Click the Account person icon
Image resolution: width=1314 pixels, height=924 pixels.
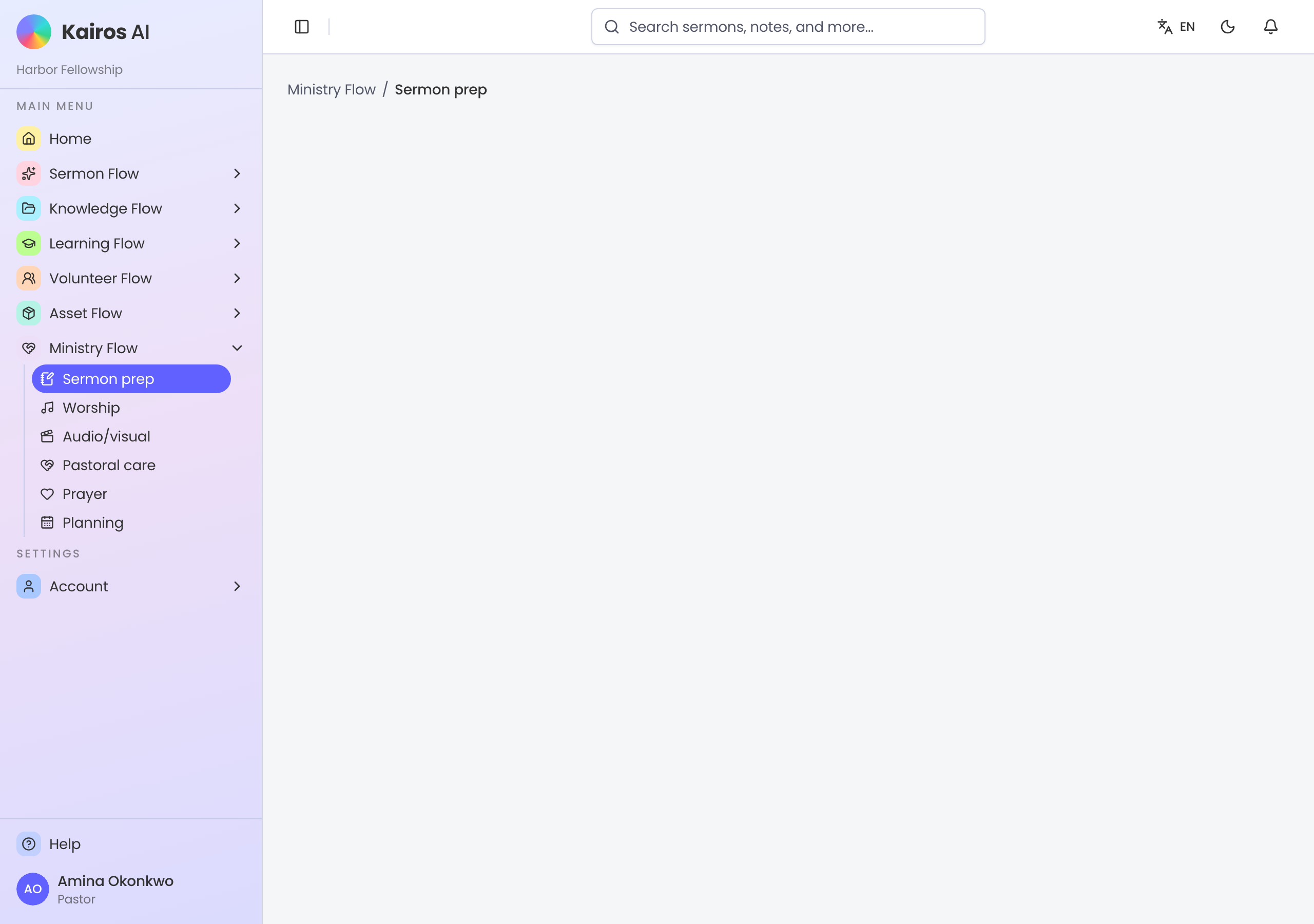tap(29, 586)
